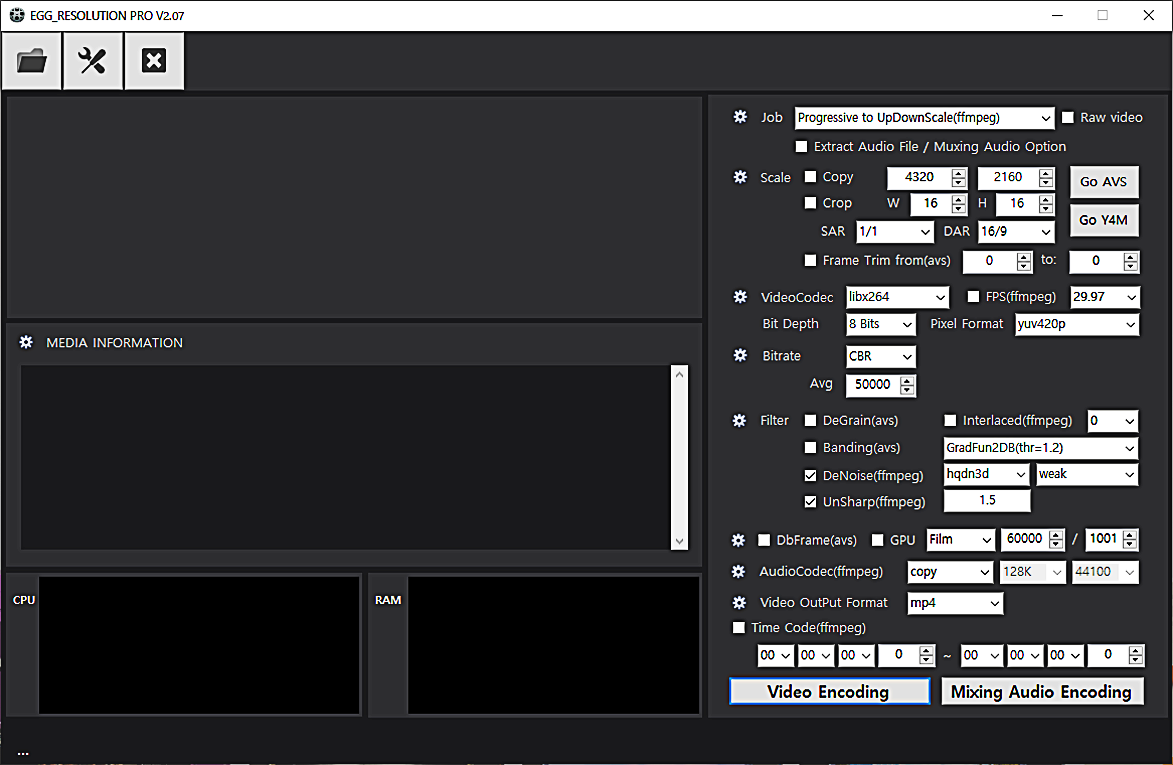This screenshot has width=1173, height=765.
Task: Open the Bitrate CBR dropdown
Action: point(881,356)
